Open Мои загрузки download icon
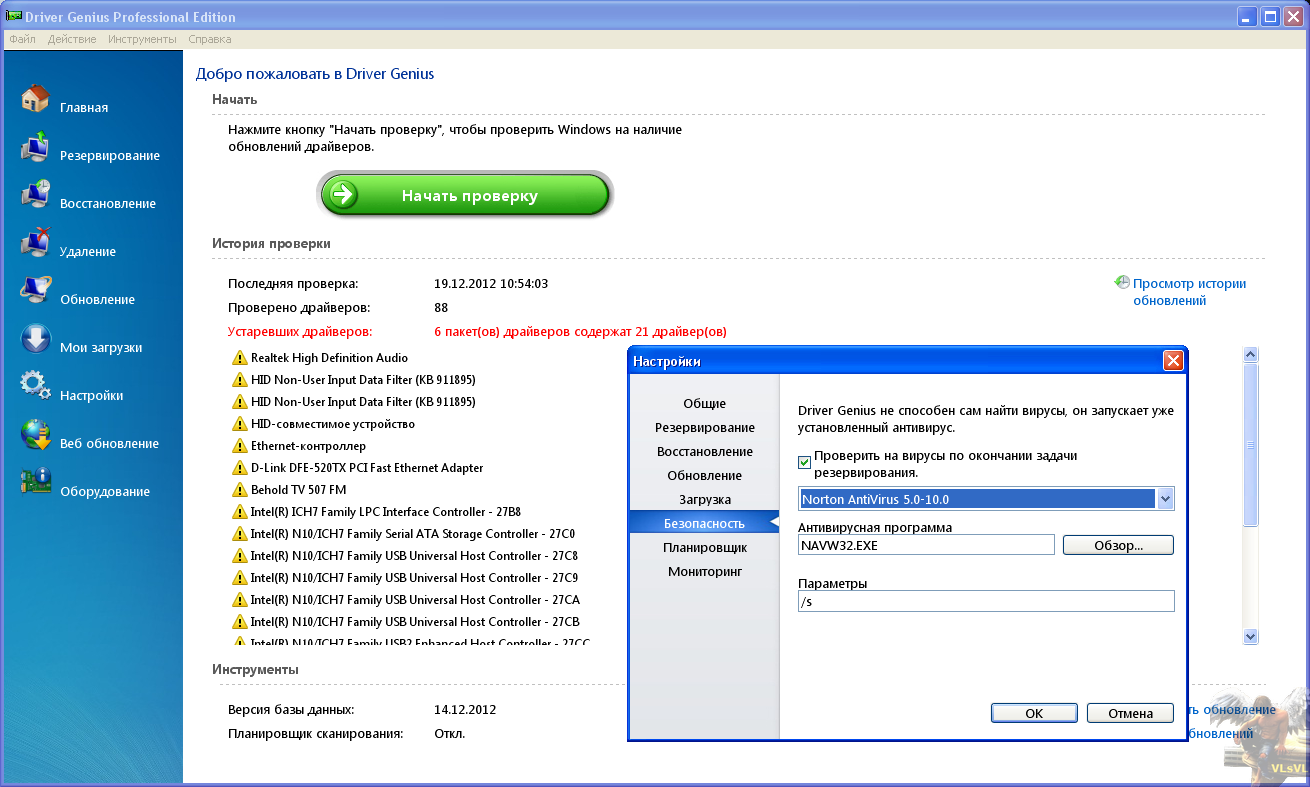 point(35,339)
